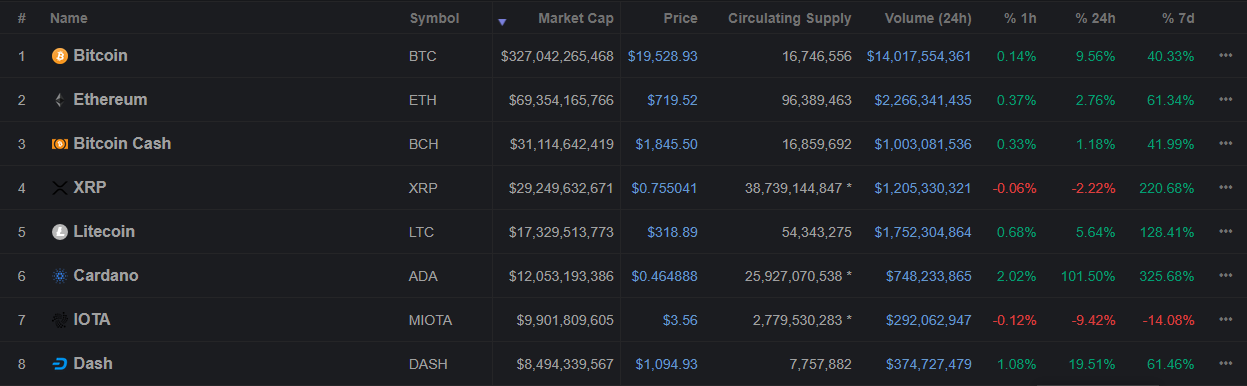Viewport: 1247px width, 386px height.
Task: Open the three-dot menu for Cardano row
Action: [1225, 276]
